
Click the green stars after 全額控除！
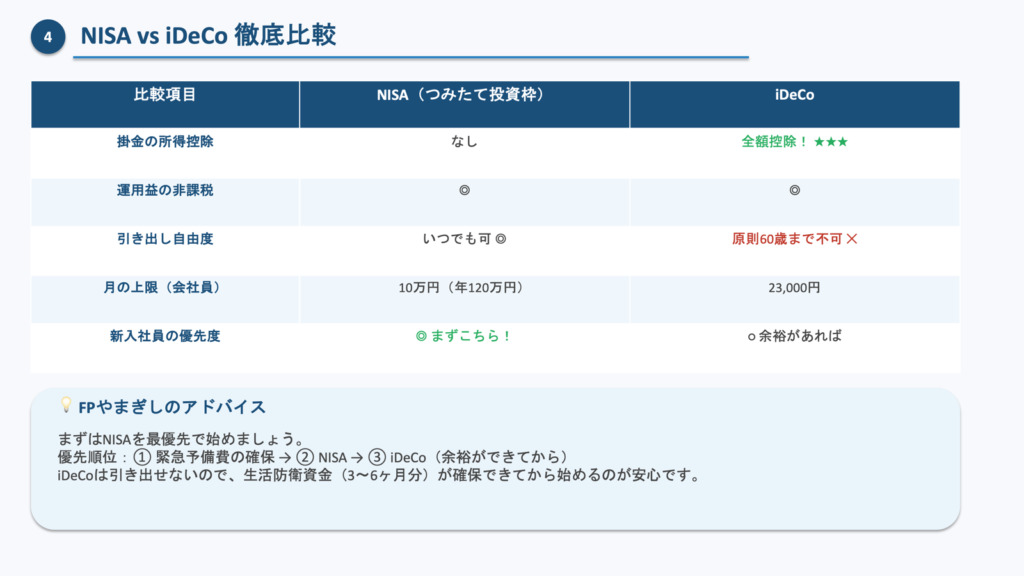[831, 142]
